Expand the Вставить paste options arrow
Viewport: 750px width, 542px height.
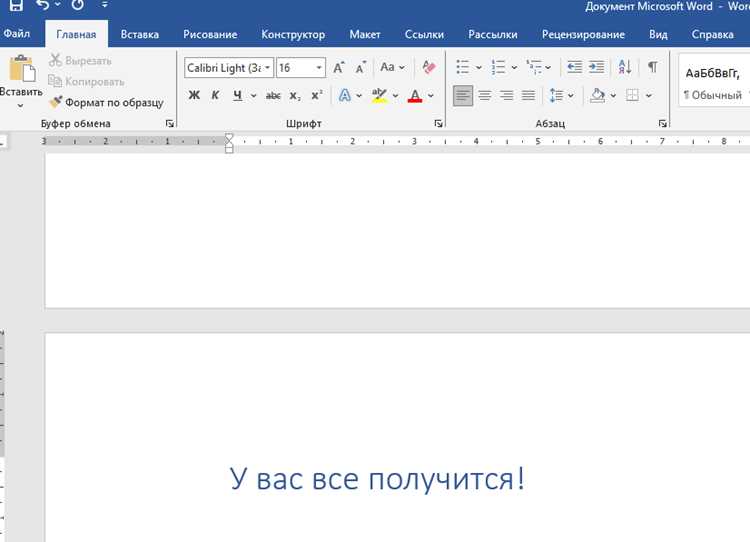(x=20, y=105)
